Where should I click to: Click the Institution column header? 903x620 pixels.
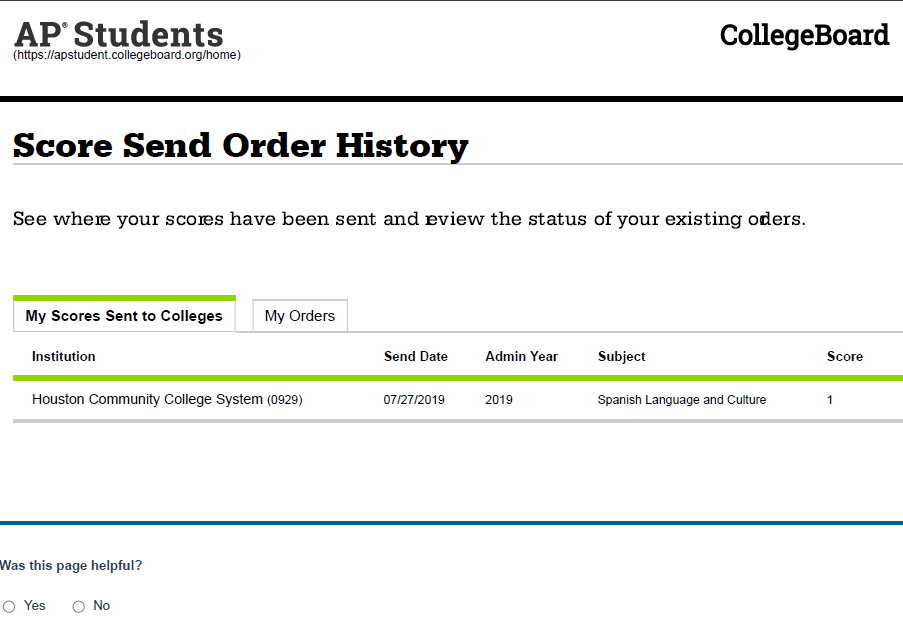point(63,356)
